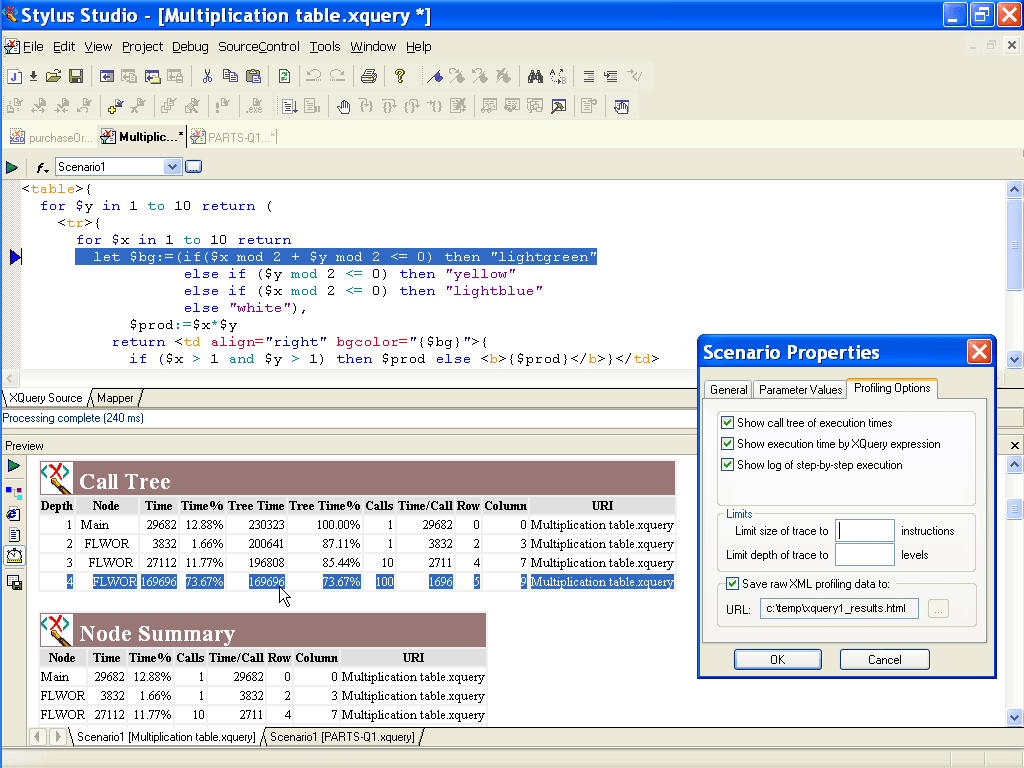Click the Print toolbar icon
This screenshot has height=768, width=1024.
(368, 76)
